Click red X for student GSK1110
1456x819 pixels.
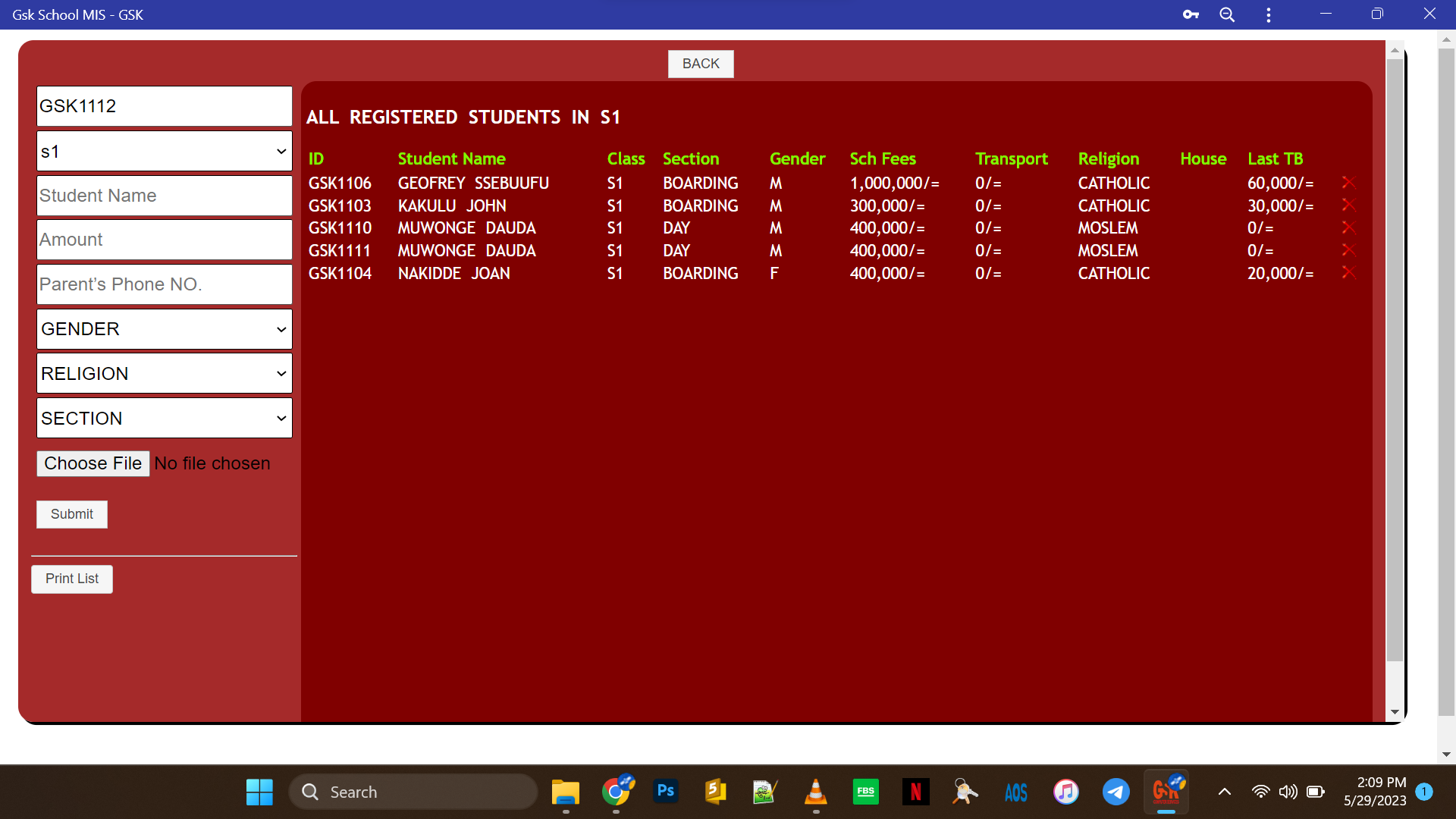[1348, 227]
